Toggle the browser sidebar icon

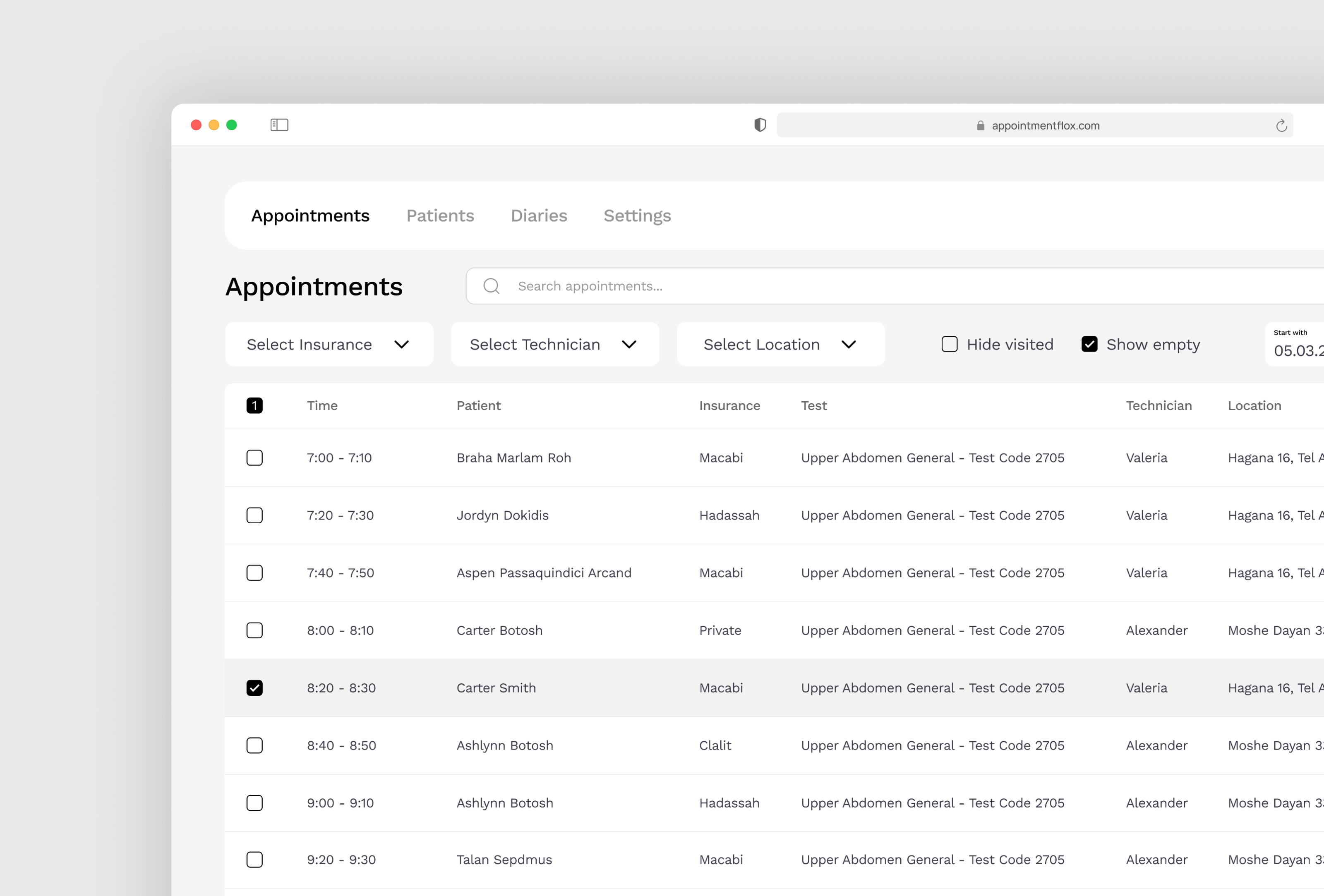pos(279,125)
